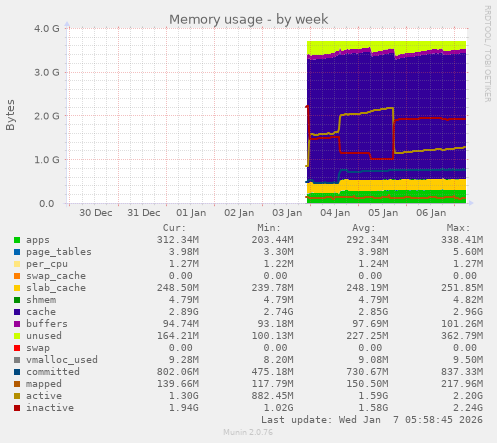Viewport: 497px width, 443px height.
Task: Click the '3.0 G' axis tick label
Action: point(47,72)
